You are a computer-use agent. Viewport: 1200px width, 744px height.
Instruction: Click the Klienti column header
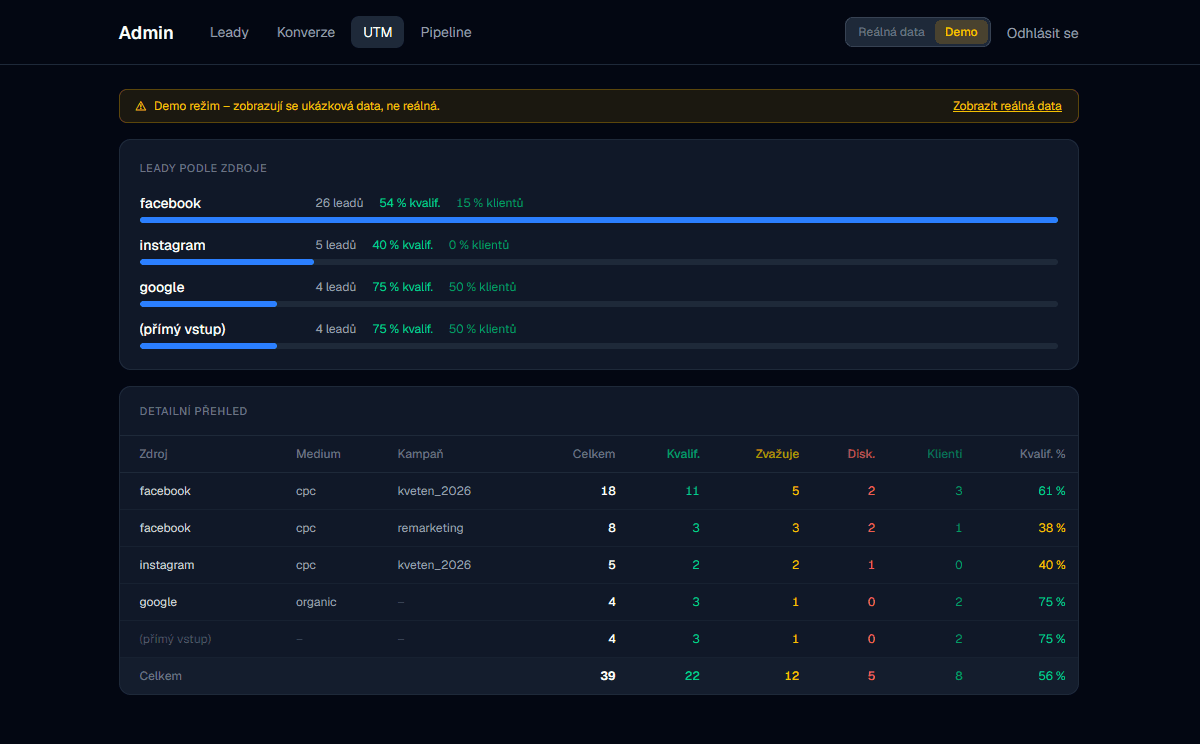click(945, 454)
